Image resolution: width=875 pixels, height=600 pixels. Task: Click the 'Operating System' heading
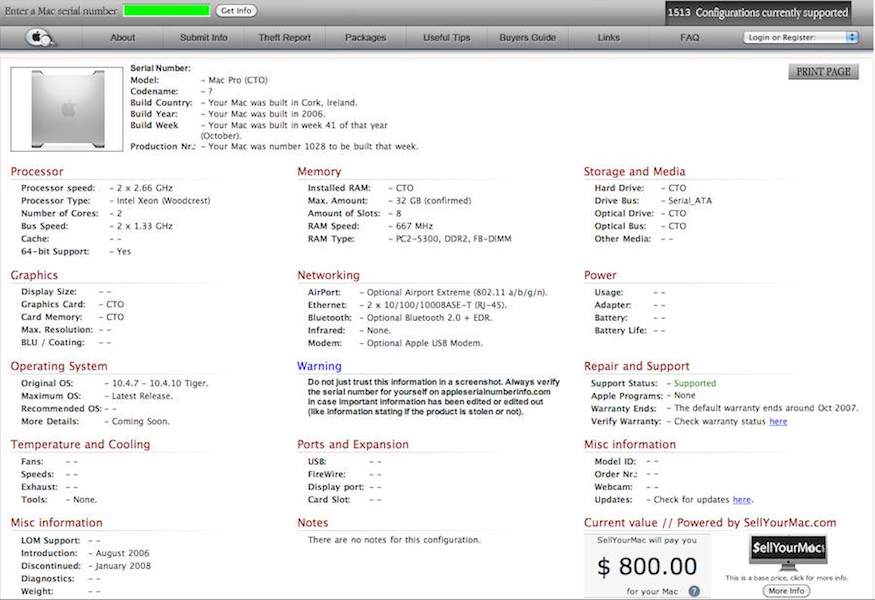click(59, 366)
